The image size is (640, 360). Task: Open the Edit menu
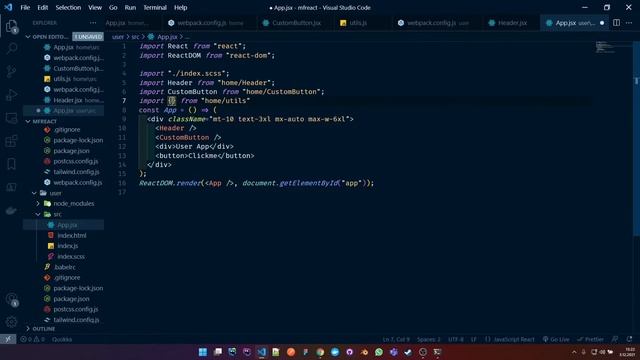42,7
